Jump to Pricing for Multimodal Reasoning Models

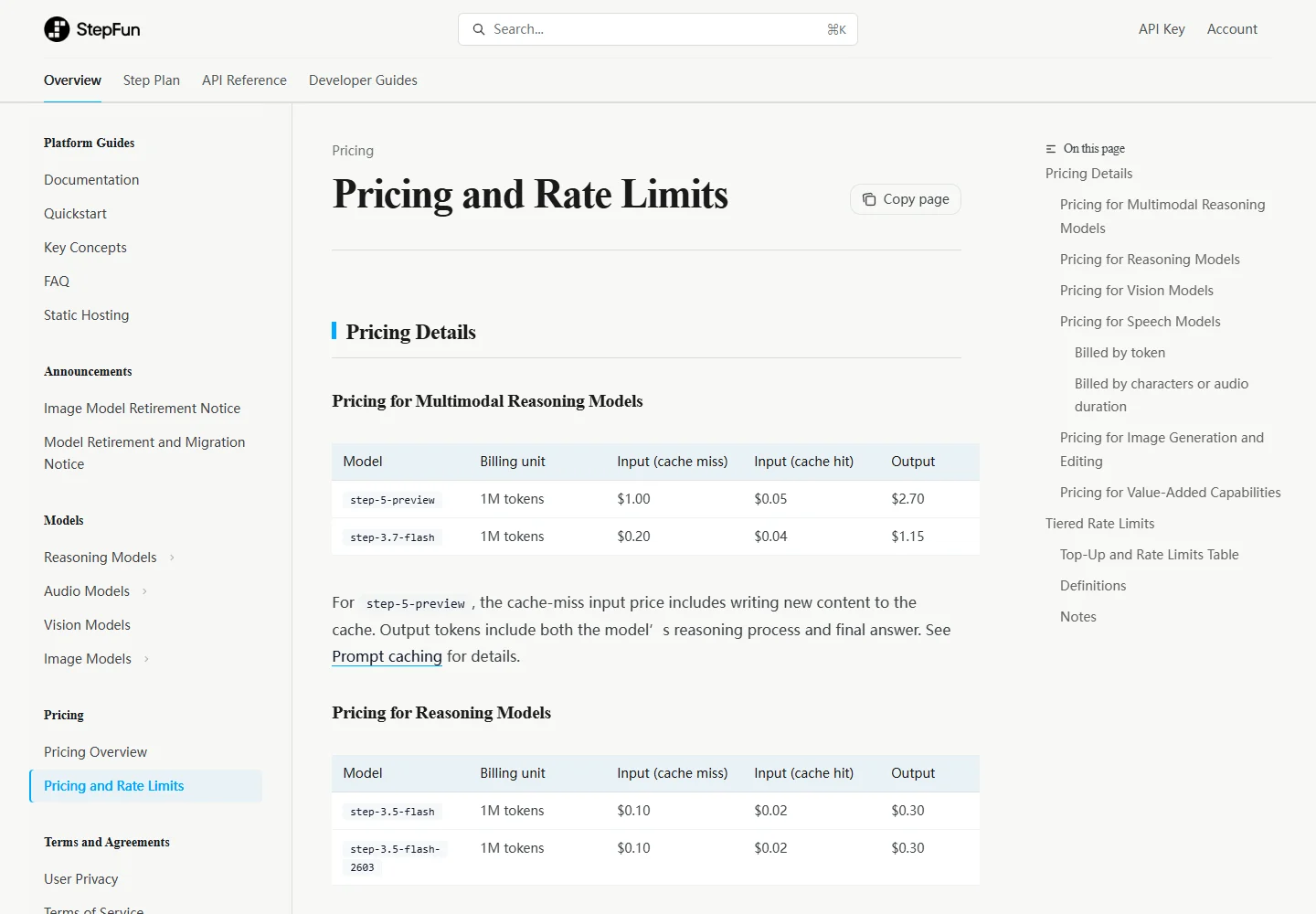(1162, 217)
